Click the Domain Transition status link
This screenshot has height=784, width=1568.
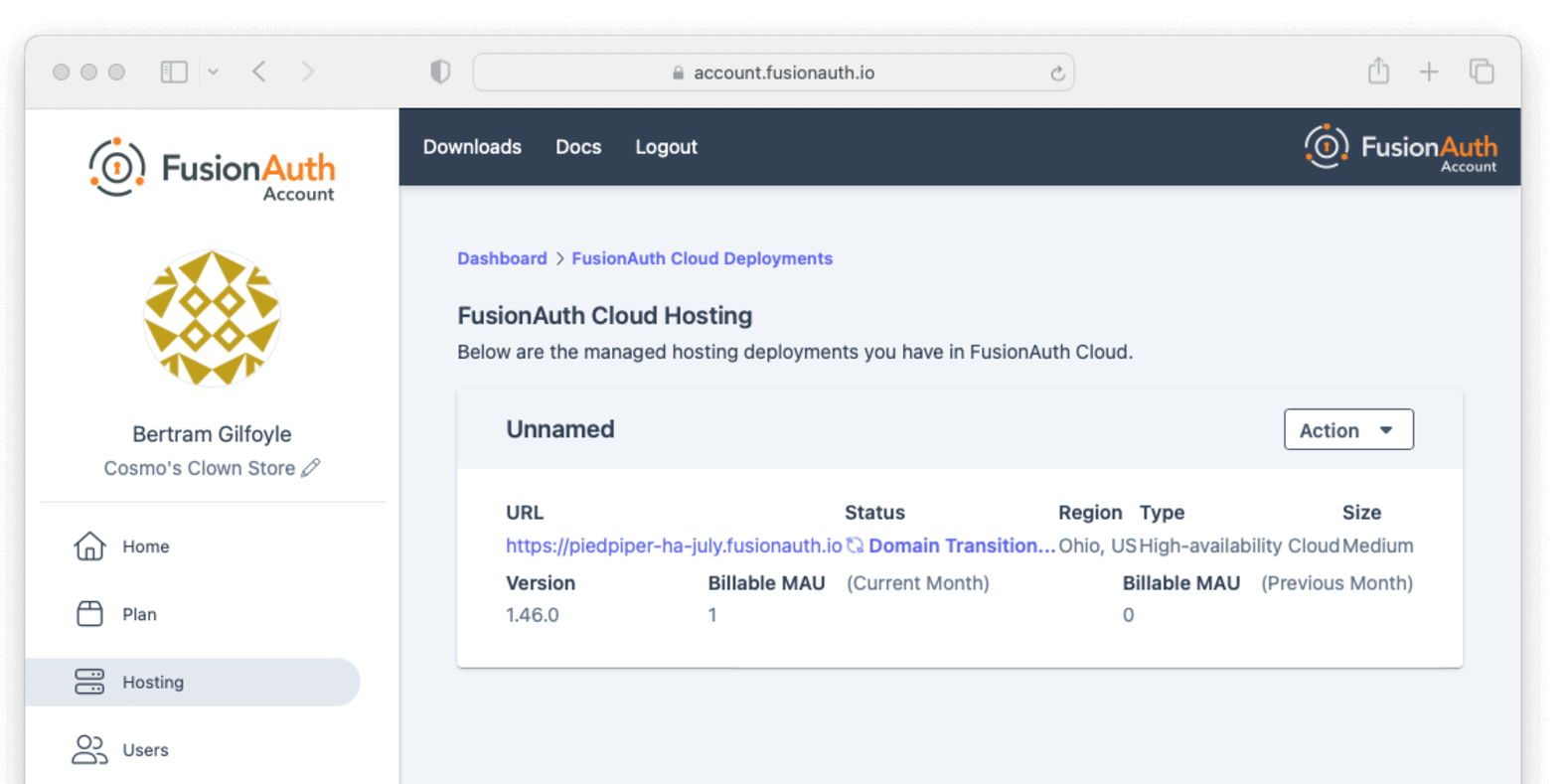click(962, 546)
